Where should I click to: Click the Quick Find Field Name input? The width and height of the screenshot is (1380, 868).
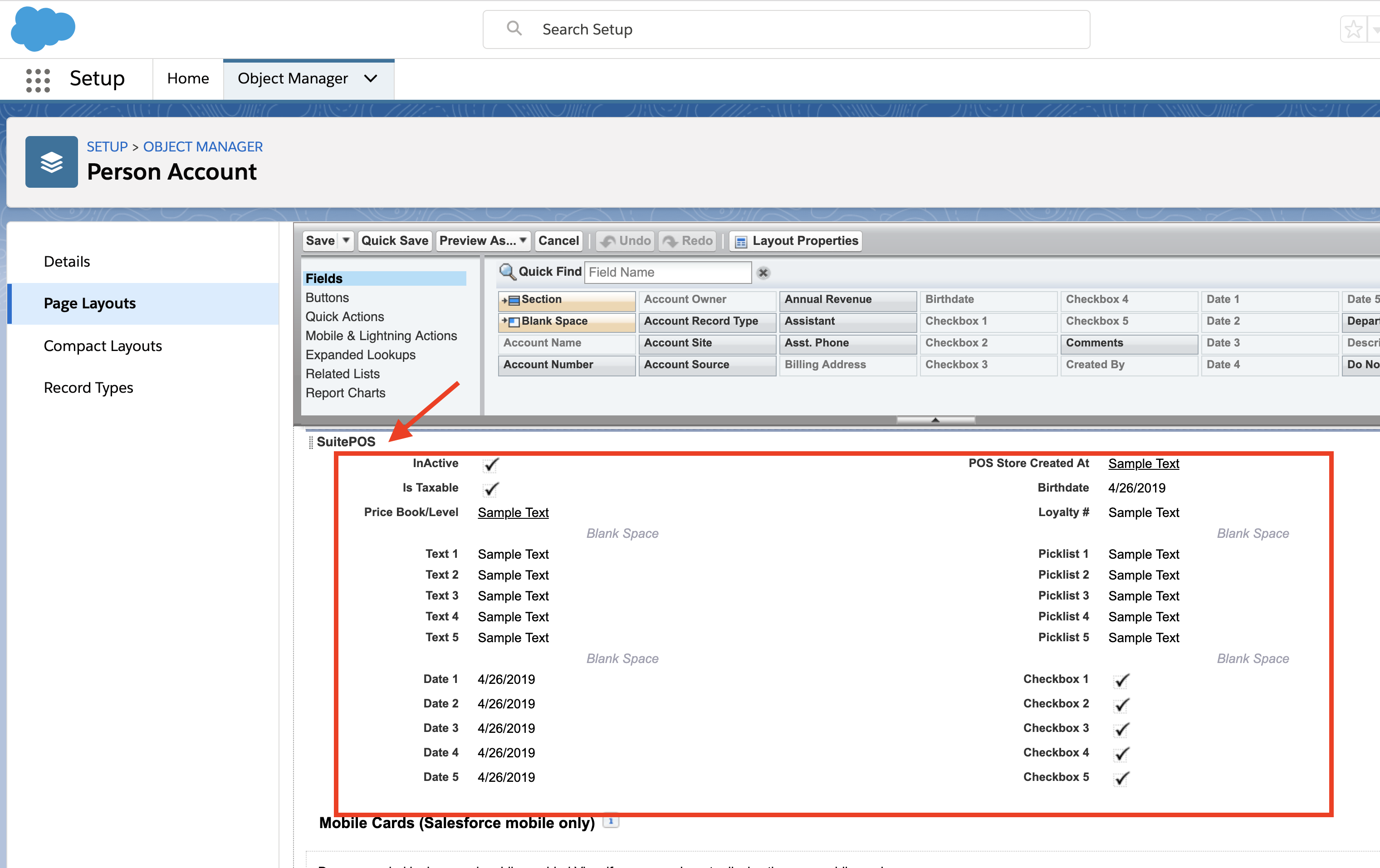tap(667, 272)
